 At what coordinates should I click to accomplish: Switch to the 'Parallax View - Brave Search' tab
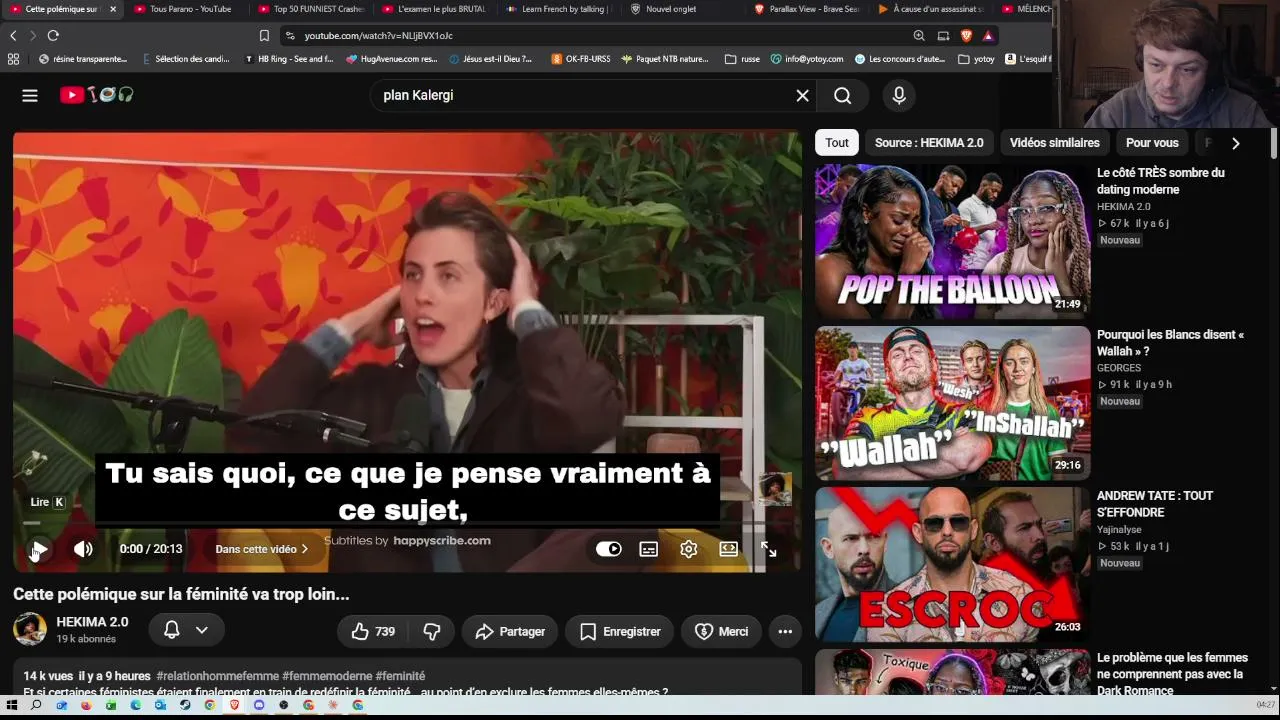pos(806,9)
